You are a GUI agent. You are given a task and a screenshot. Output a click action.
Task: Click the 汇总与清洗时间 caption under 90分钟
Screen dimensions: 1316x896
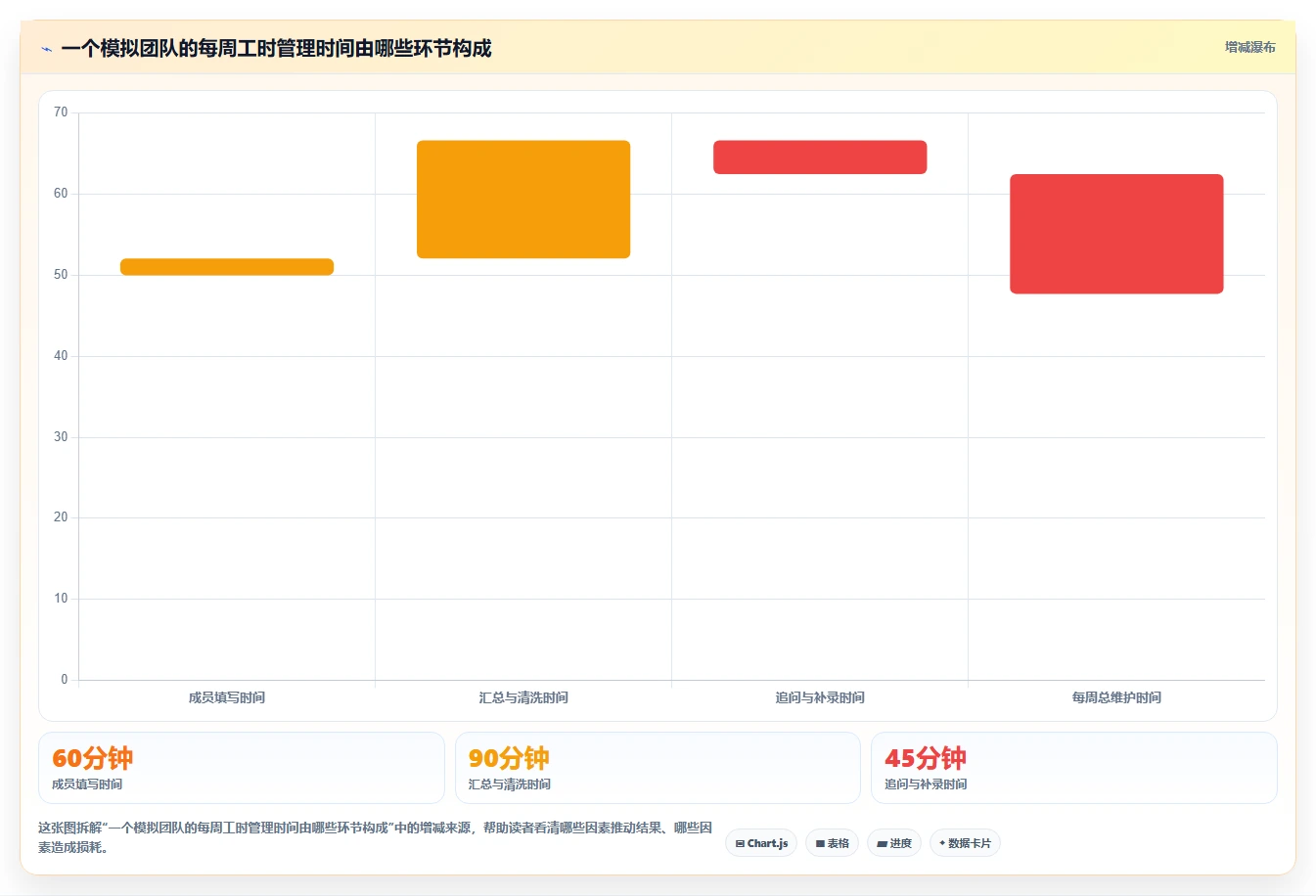510,784
